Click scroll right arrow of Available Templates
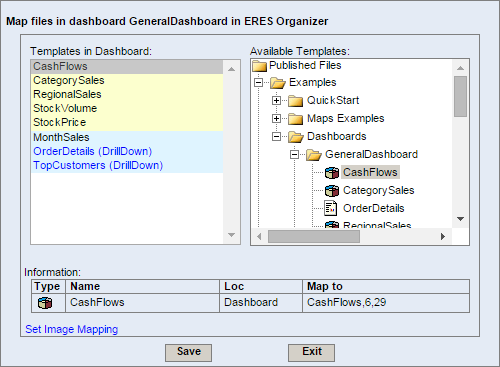Image resolution: width=500 pixels, height=367 pixels. pyautogui.click(x=443, y=236)
